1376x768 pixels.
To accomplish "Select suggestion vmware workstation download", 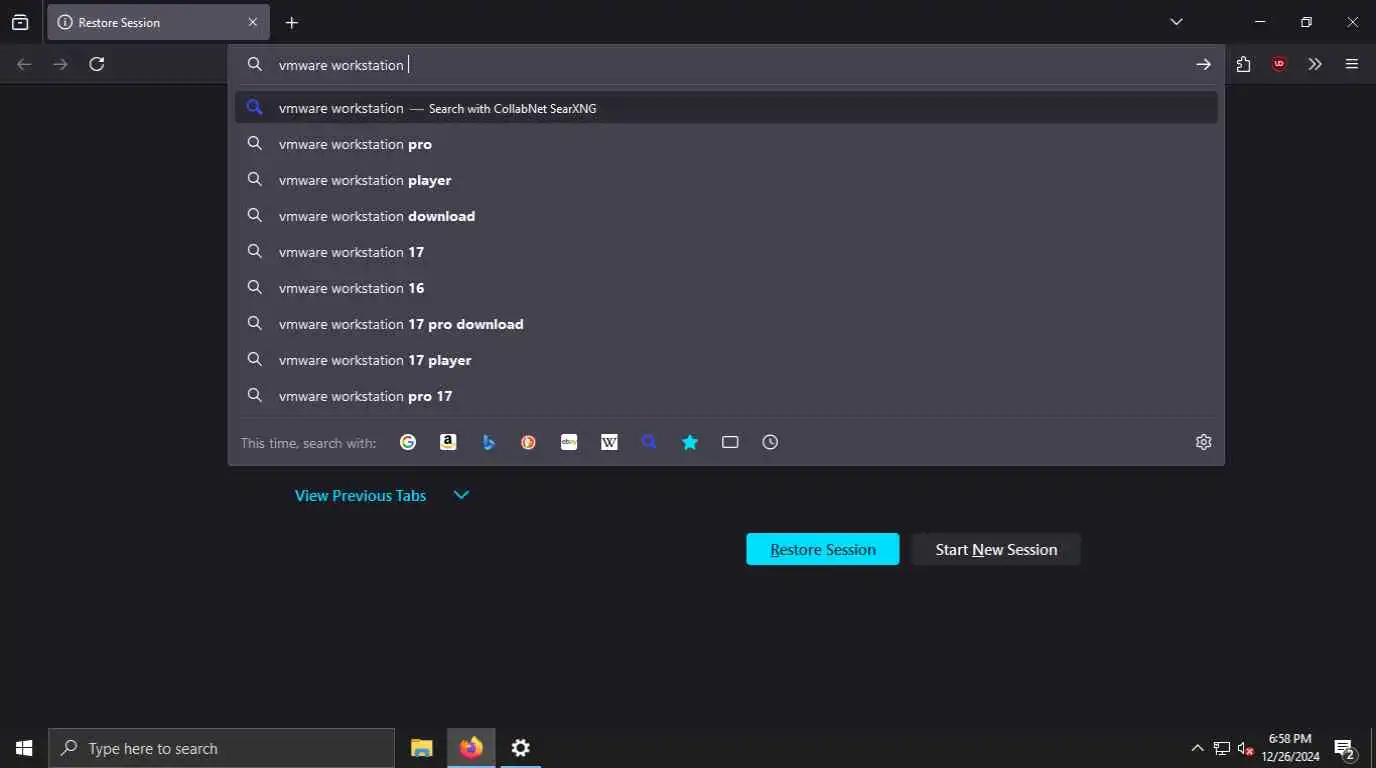I will coord(726,216).
